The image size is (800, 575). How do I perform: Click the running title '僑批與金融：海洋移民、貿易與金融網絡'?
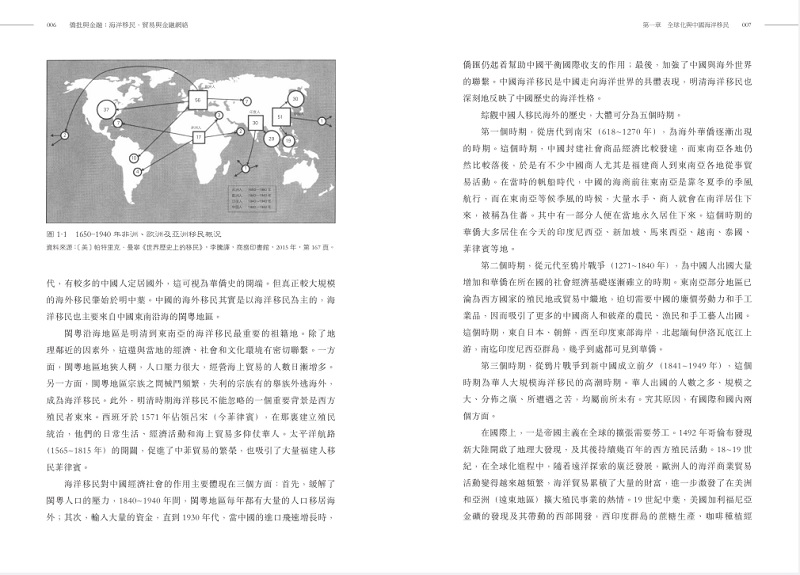click(129, 24)
